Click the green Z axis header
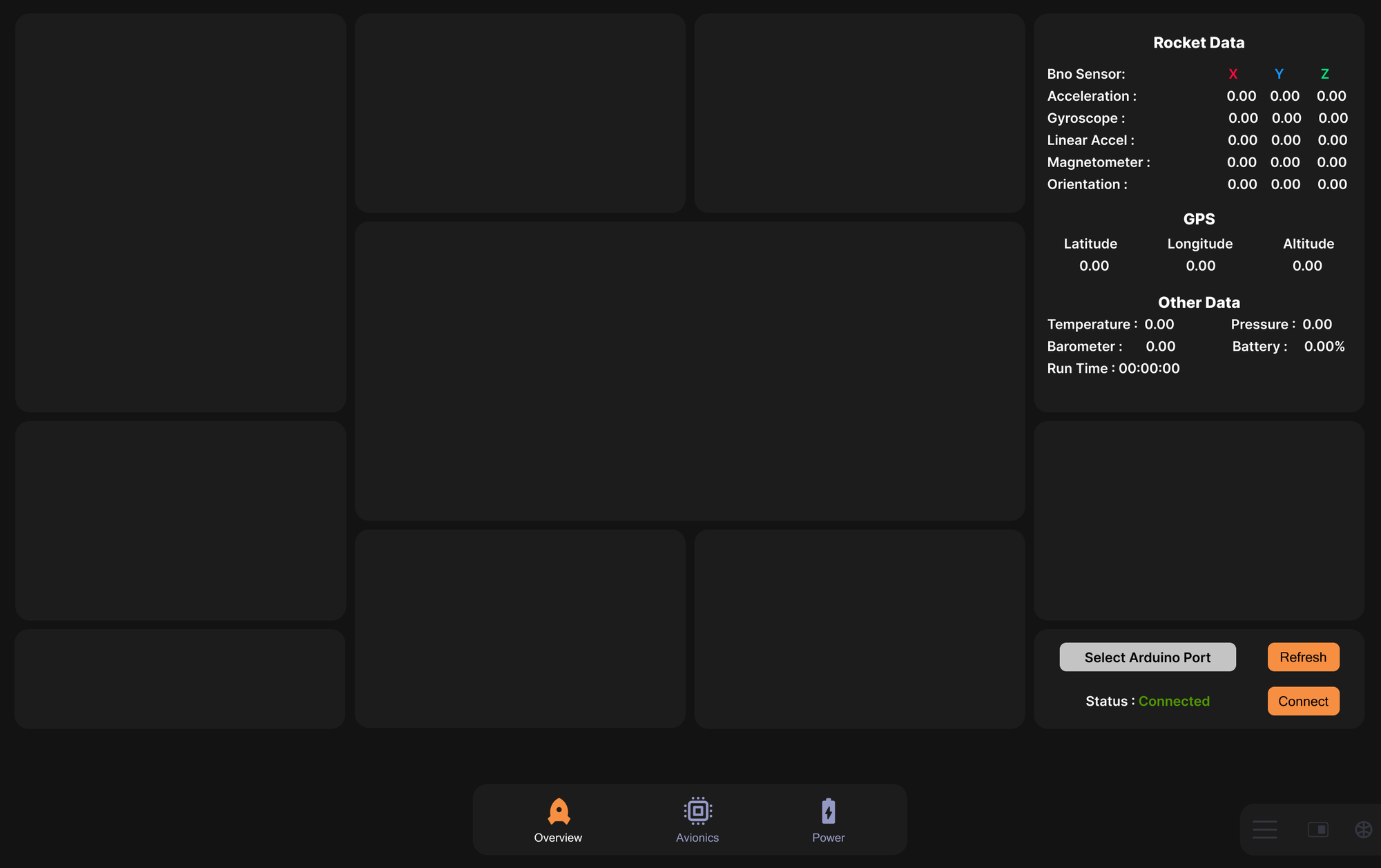The width and height of the screenshot is (1381, 868). pos(1324,74)
